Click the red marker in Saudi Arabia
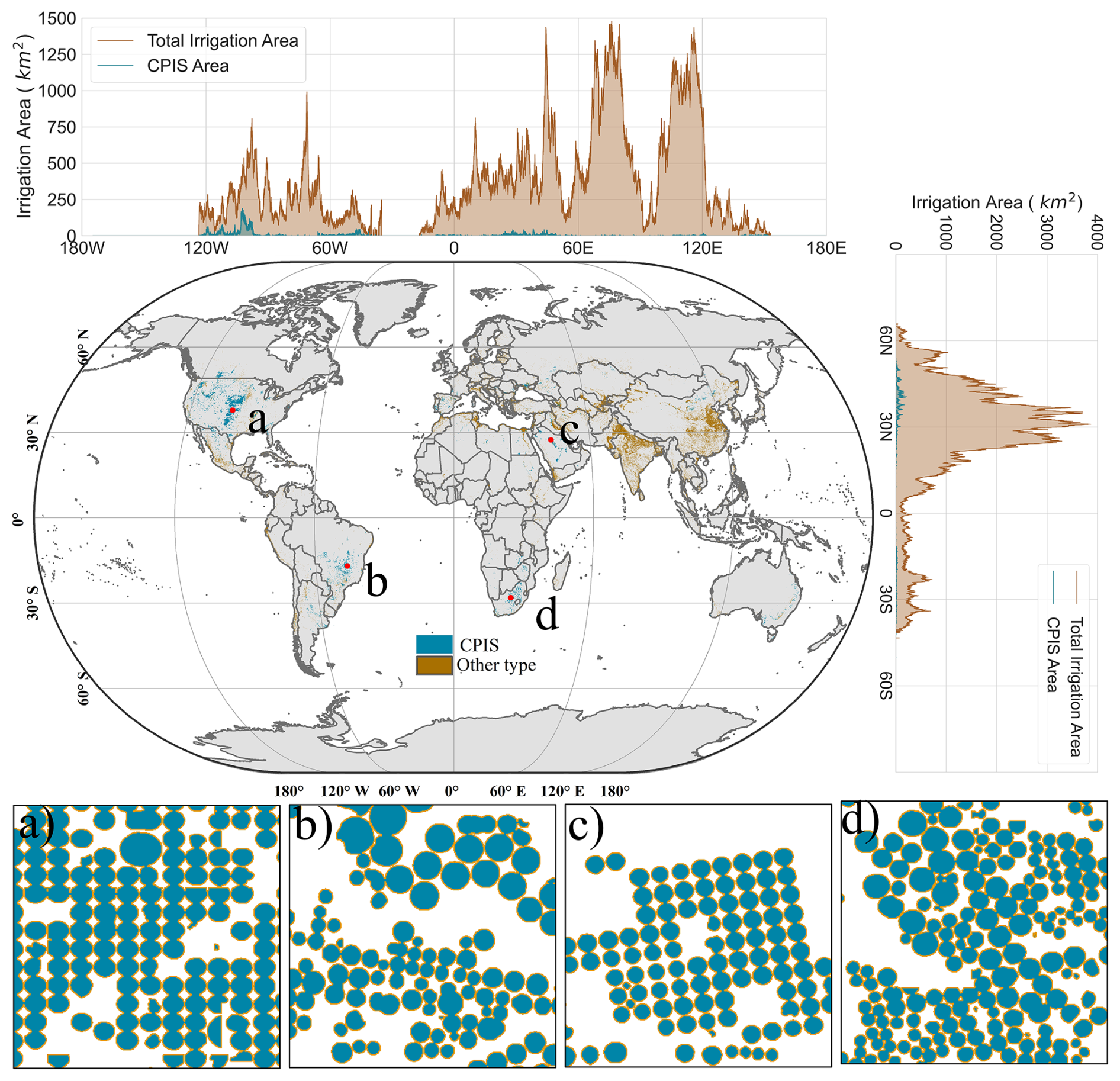1120x1081 pixels. point(551,440)
